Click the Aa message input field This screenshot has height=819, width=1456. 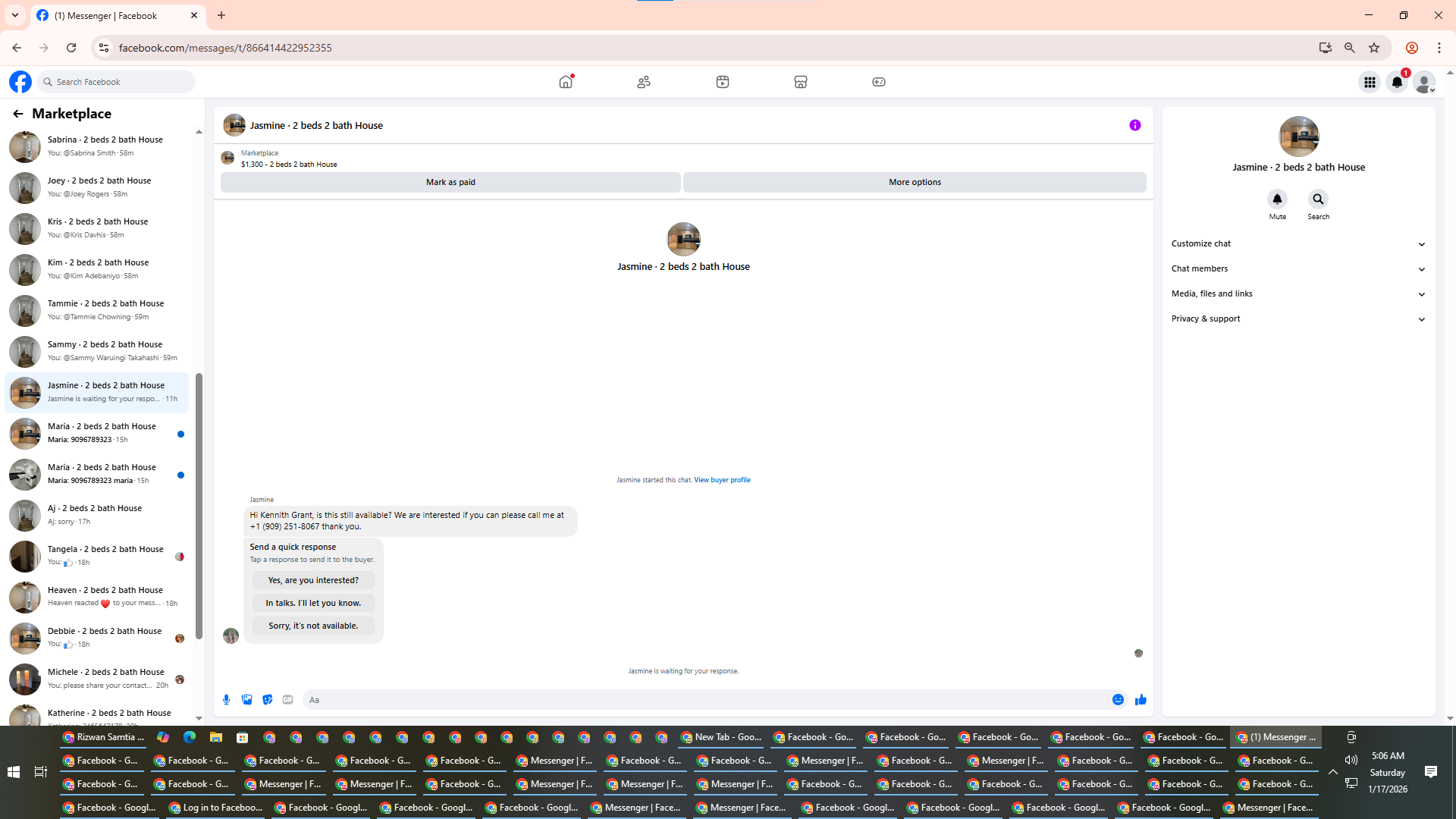point(705,699)
